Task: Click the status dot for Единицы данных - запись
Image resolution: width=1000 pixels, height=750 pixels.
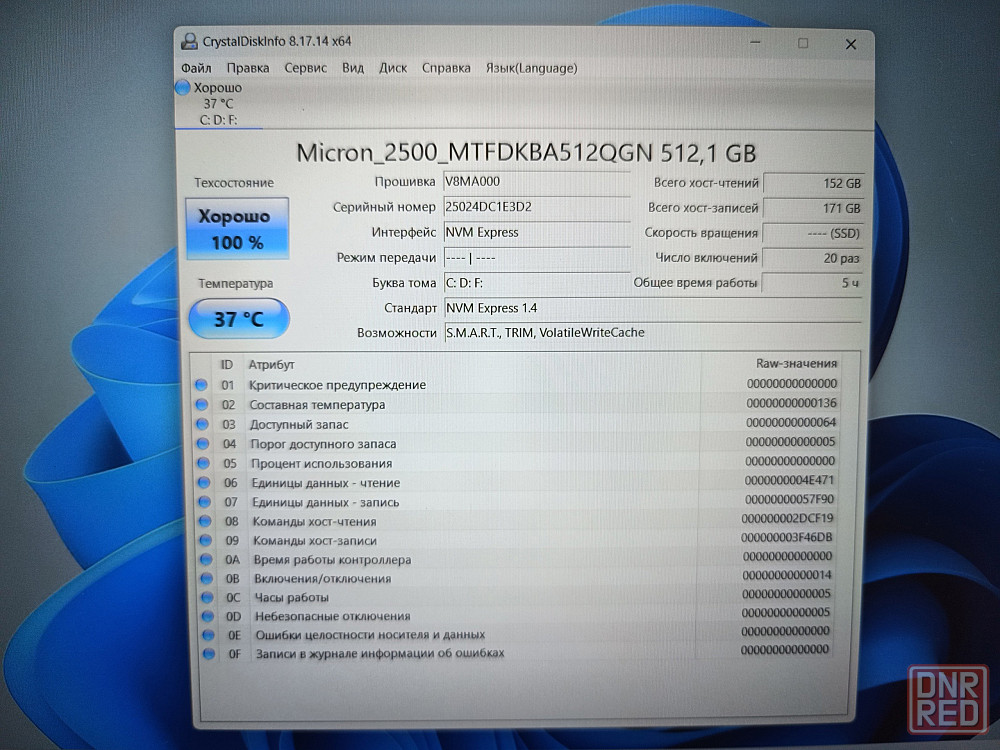Action: click(205, 502)
